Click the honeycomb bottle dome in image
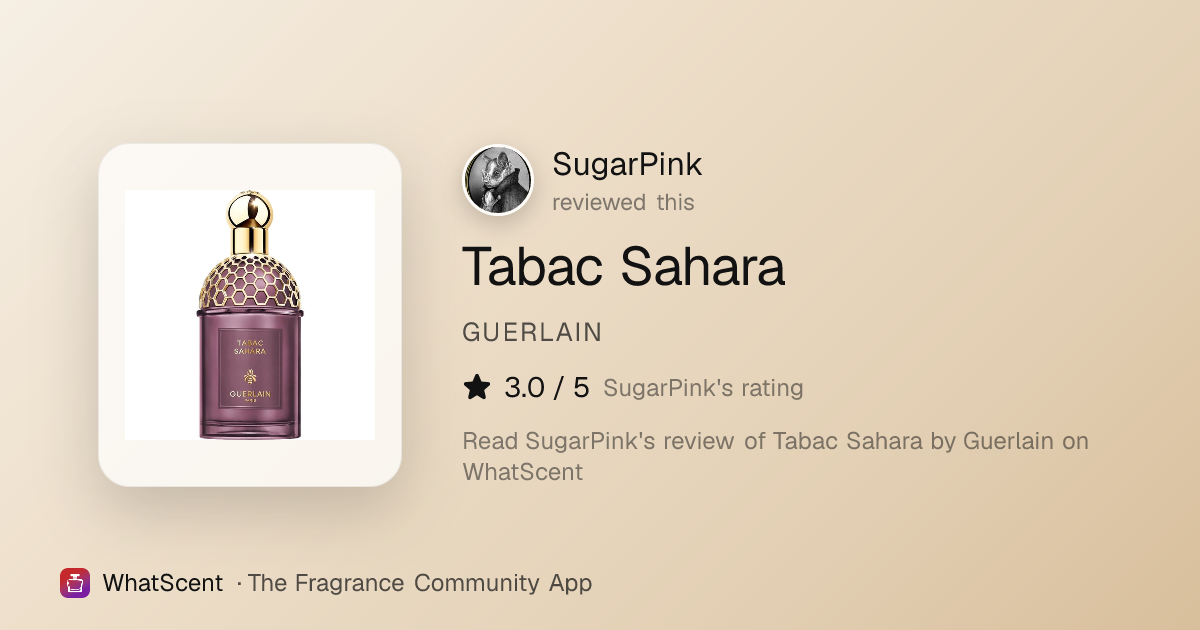This screenshot has height=630, width=1200. coord(250,280)
